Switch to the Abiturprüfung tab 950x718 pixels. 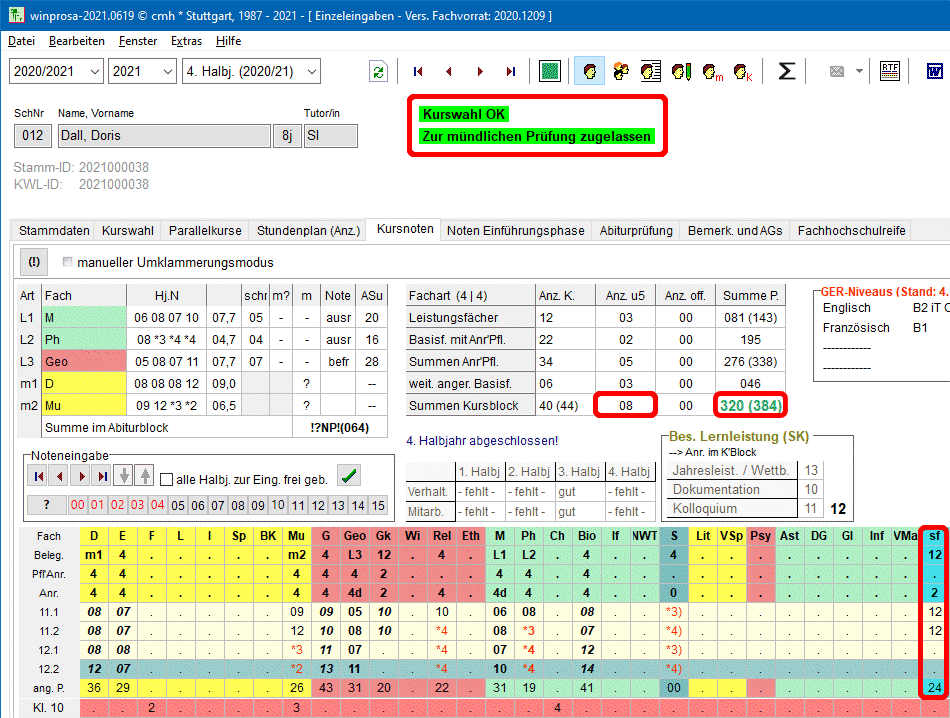click(636, 230)
